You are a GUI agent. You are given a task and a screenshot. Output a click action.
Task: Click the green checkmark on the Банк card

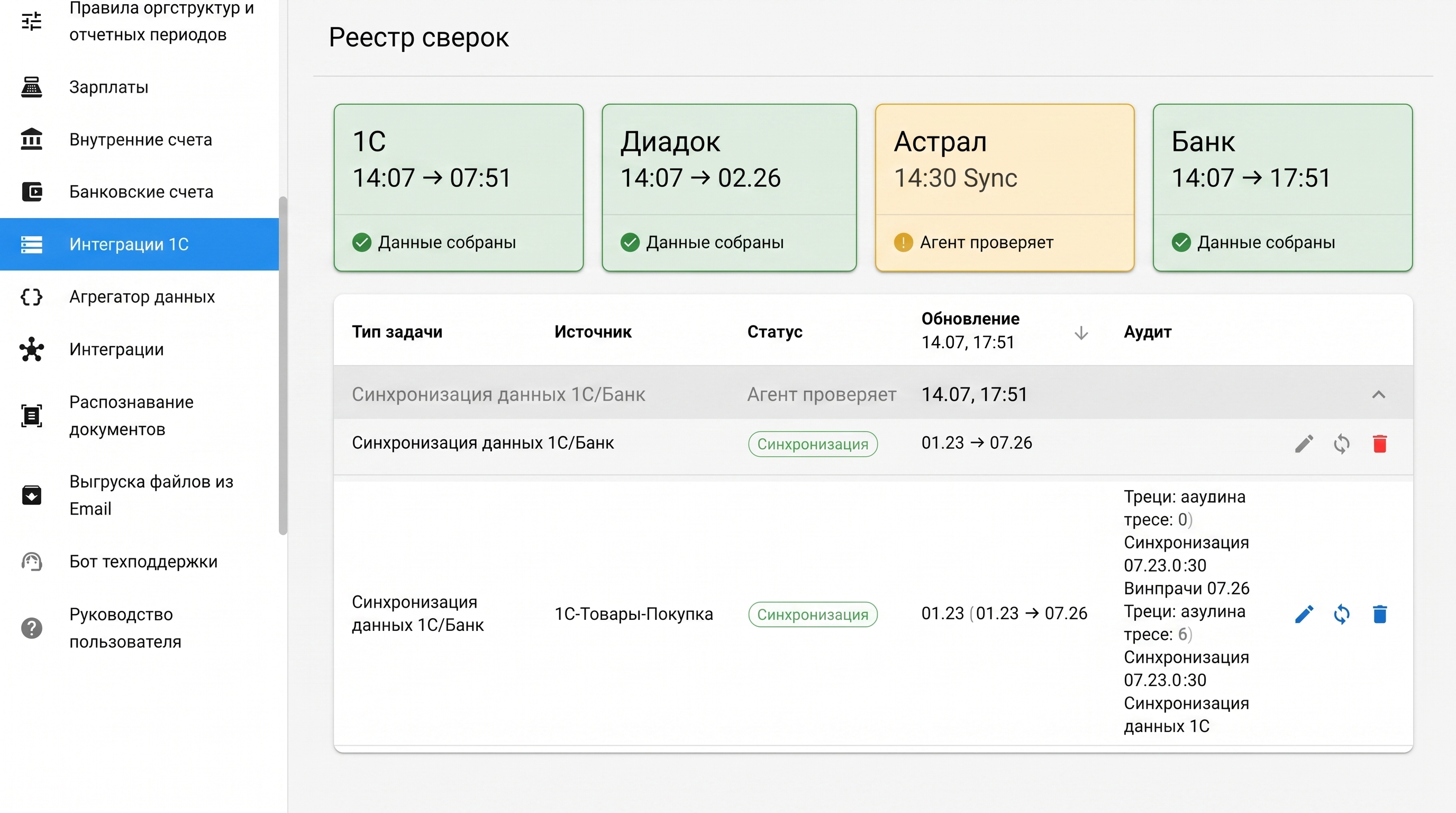click(1181, 242)
